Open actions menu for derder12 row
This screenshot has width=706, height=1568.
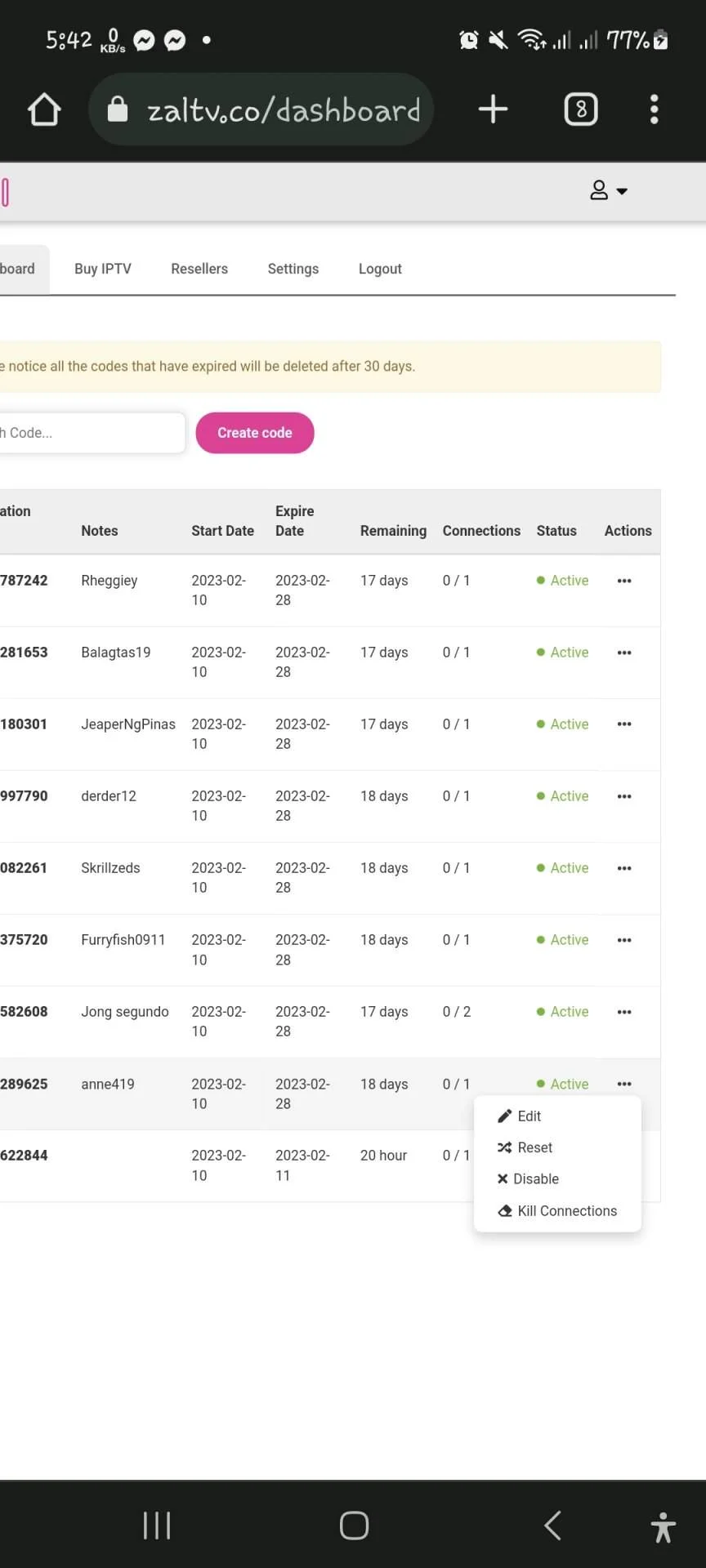click(624, 796)
